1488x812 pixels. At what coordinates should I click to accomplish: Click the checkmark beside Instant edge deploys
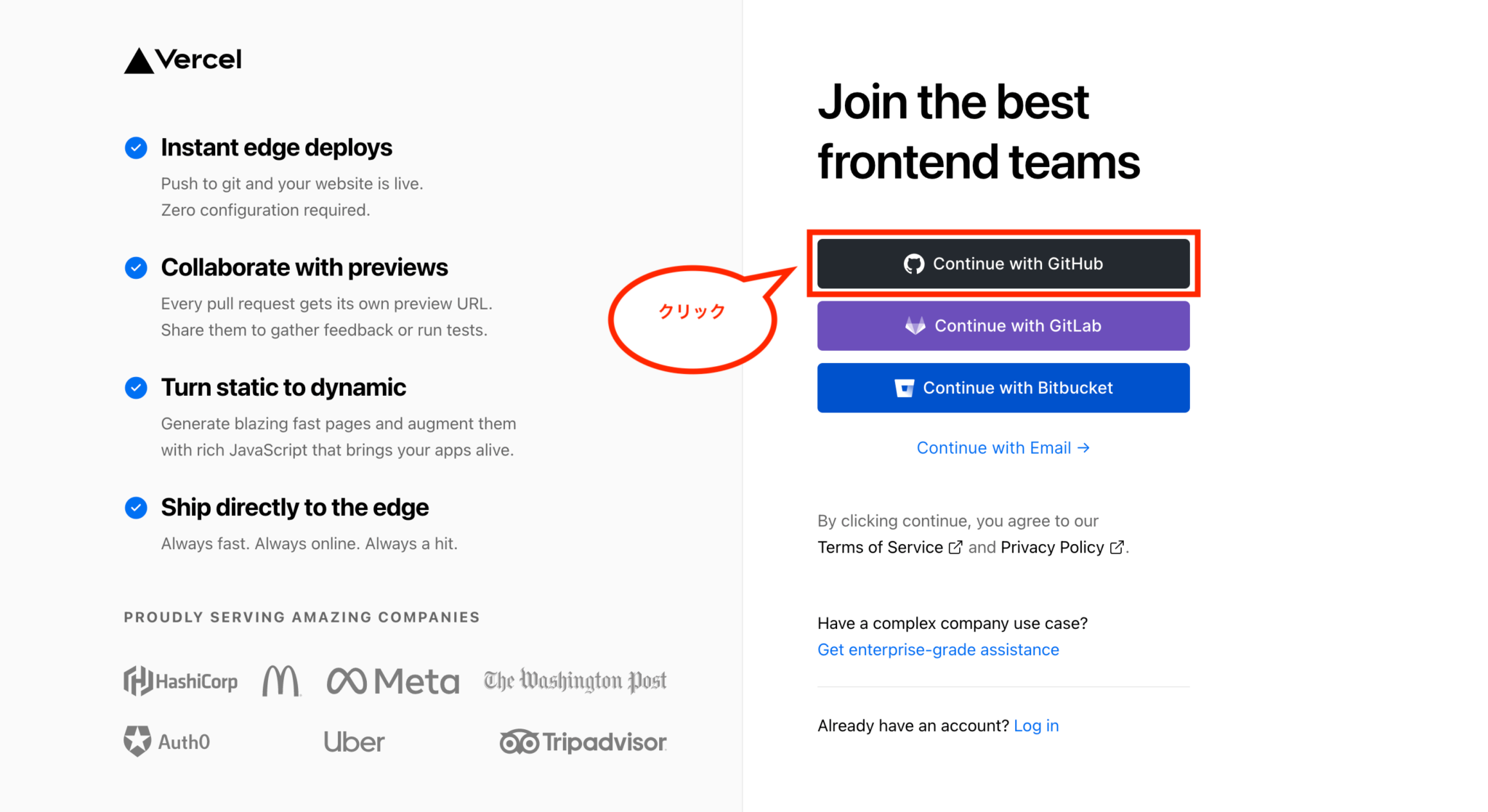coord(136,148)
